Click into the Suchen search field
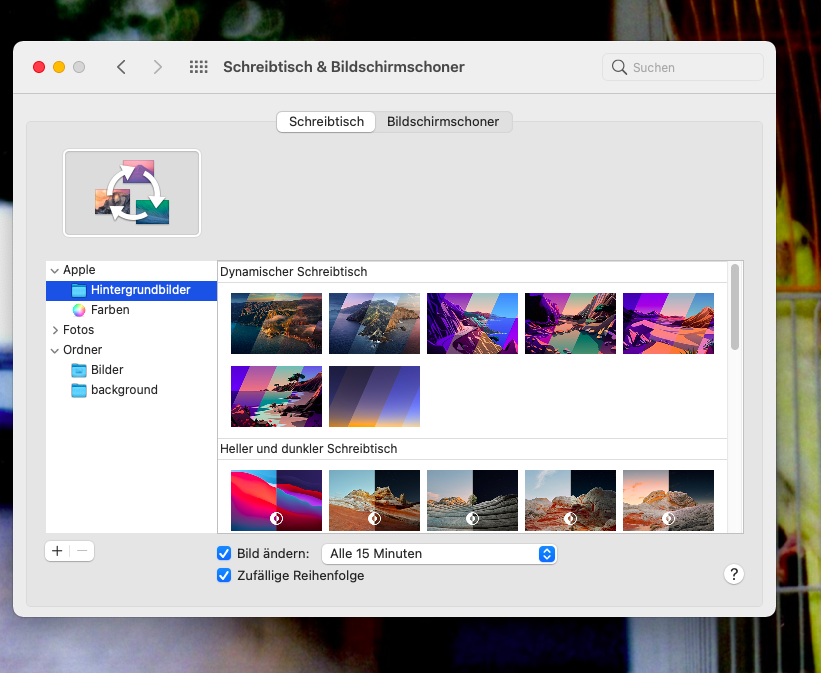The width and height of the screenshot is (821, 673). pos(683,67)
